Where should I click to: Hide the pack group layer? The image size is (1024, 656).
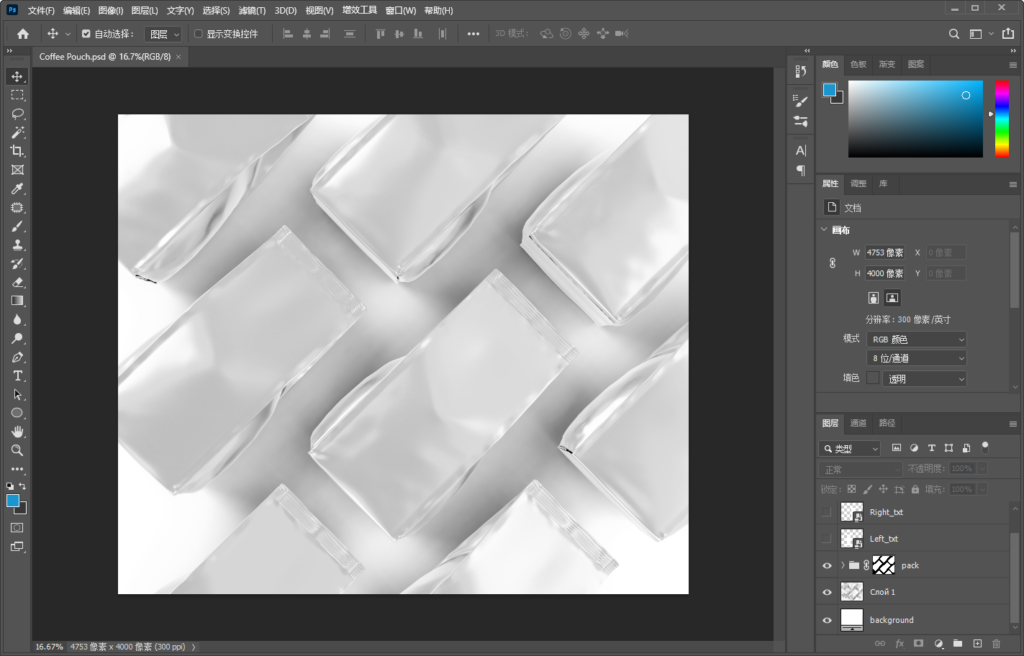click(x=827, y=566)
